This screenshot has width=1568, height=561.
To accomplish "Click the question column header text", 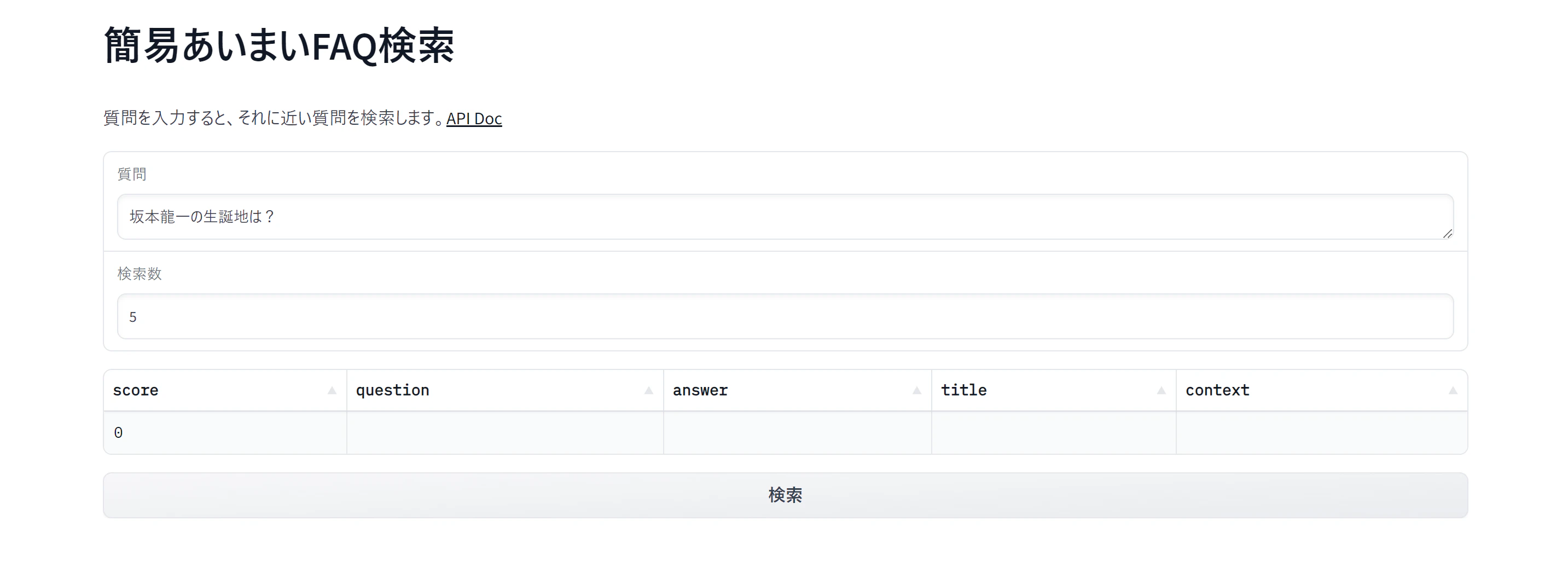I will pyautogui.click(x=393, y=390).
